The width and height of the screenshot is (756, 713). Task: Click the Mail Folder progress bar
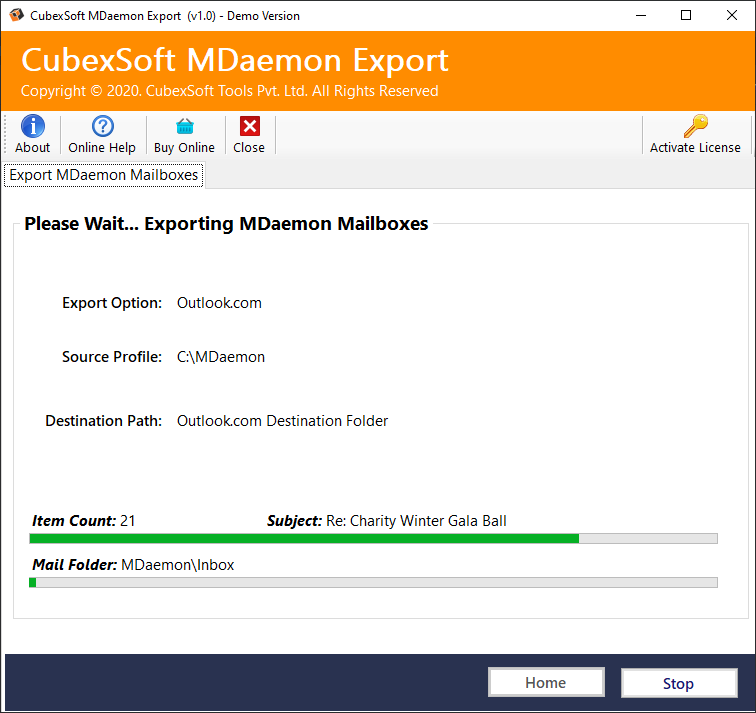373,582
